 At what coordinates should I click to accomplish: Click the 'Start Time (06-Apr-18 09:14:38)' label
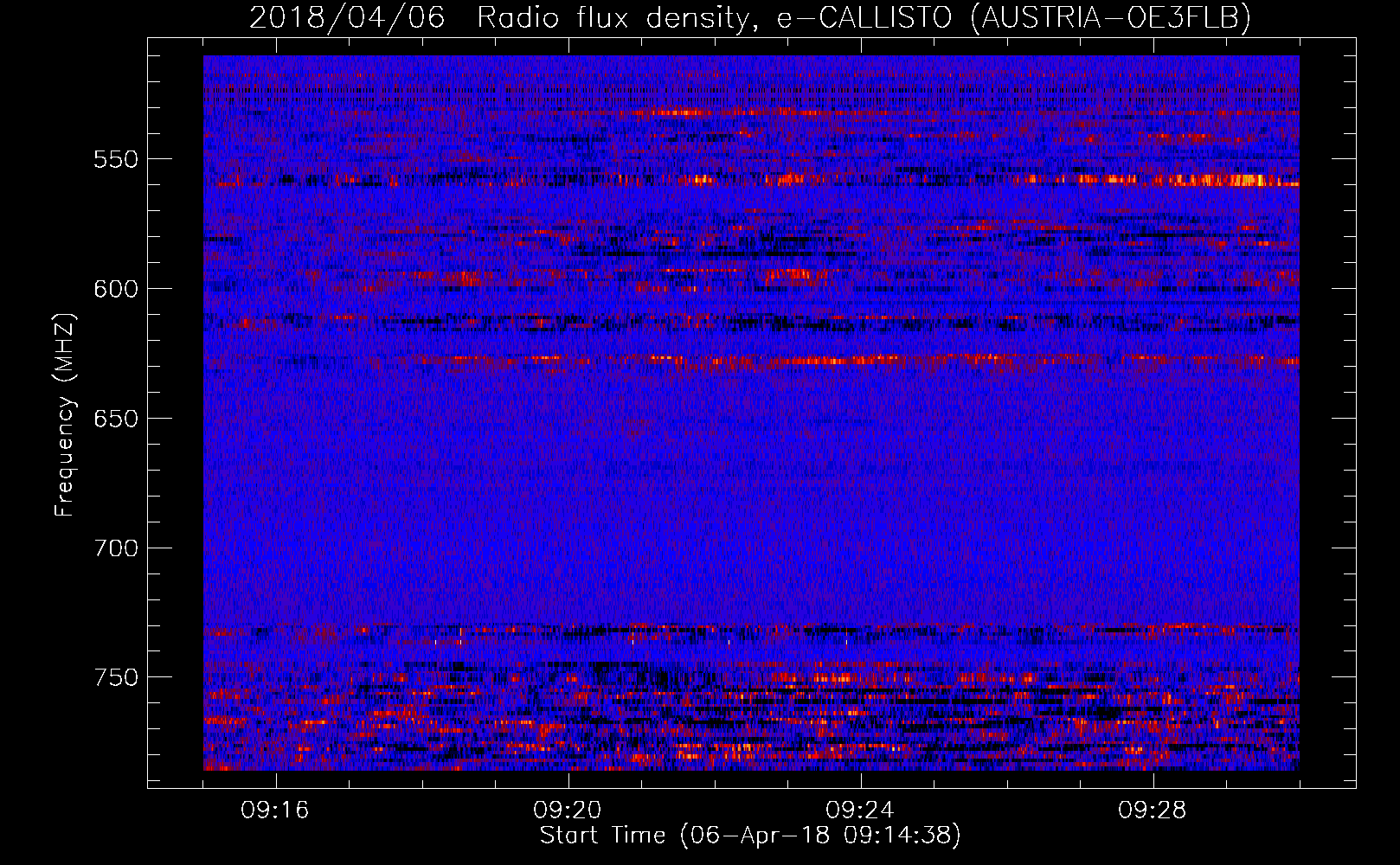click(x=750, y=836)
